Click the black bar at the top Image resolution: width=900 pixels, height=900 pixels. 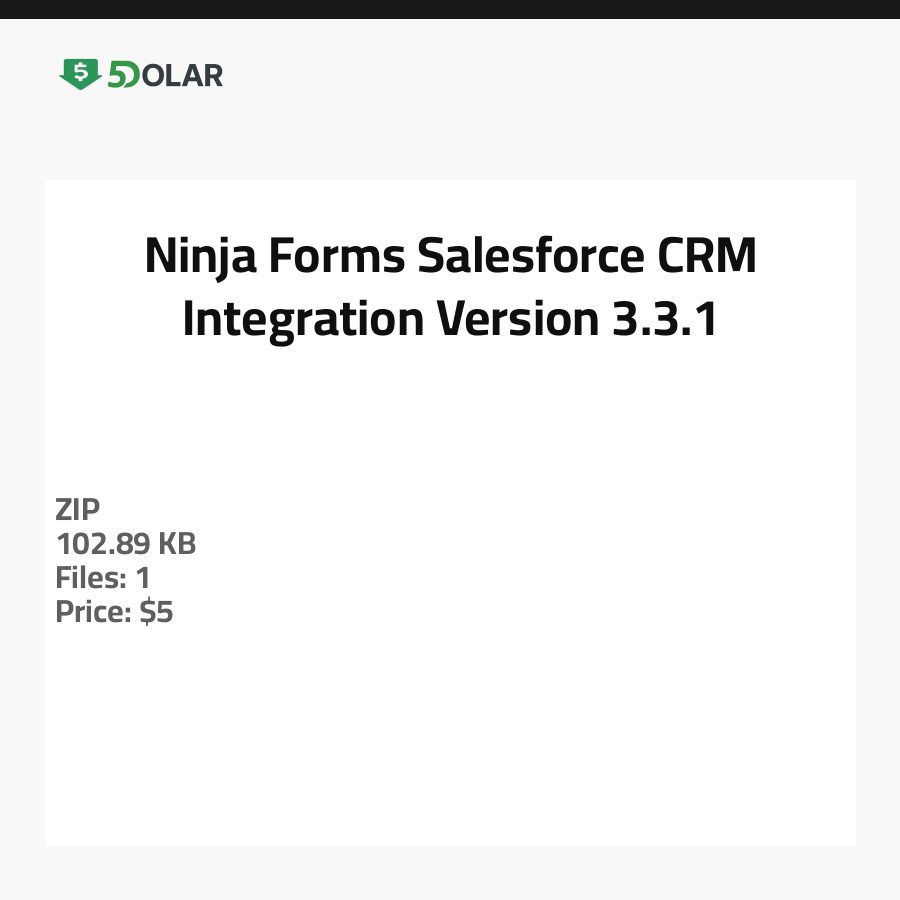pyautogui.click(x=450, y=9)
